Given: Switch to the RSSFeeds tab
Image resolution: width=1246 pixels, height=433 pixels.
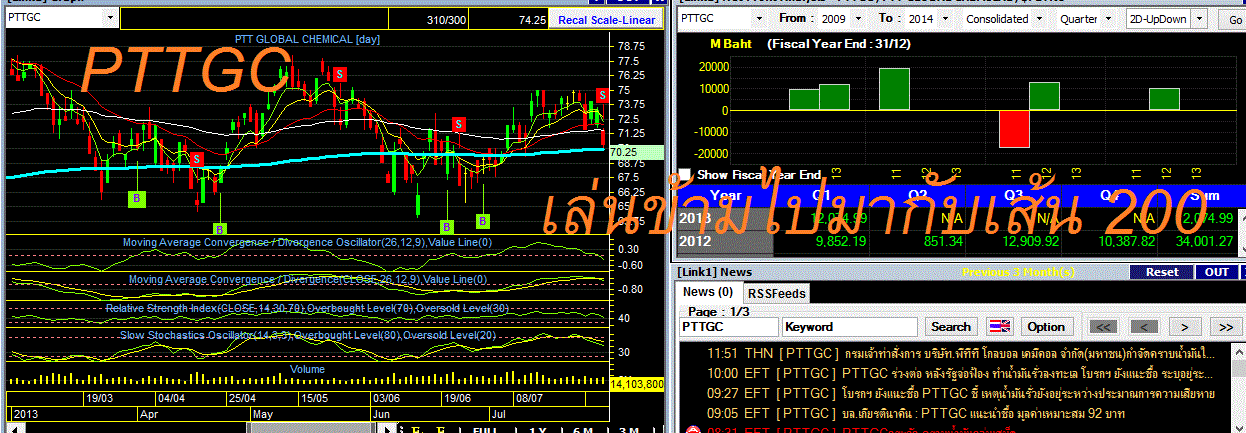Looking at the screenshot, I should (x=778, y=293).
